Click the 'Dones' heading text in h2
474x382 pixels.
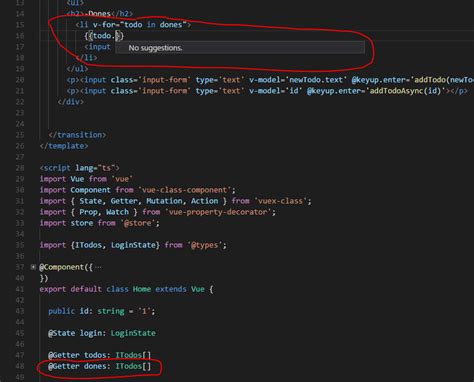[99, 14]
